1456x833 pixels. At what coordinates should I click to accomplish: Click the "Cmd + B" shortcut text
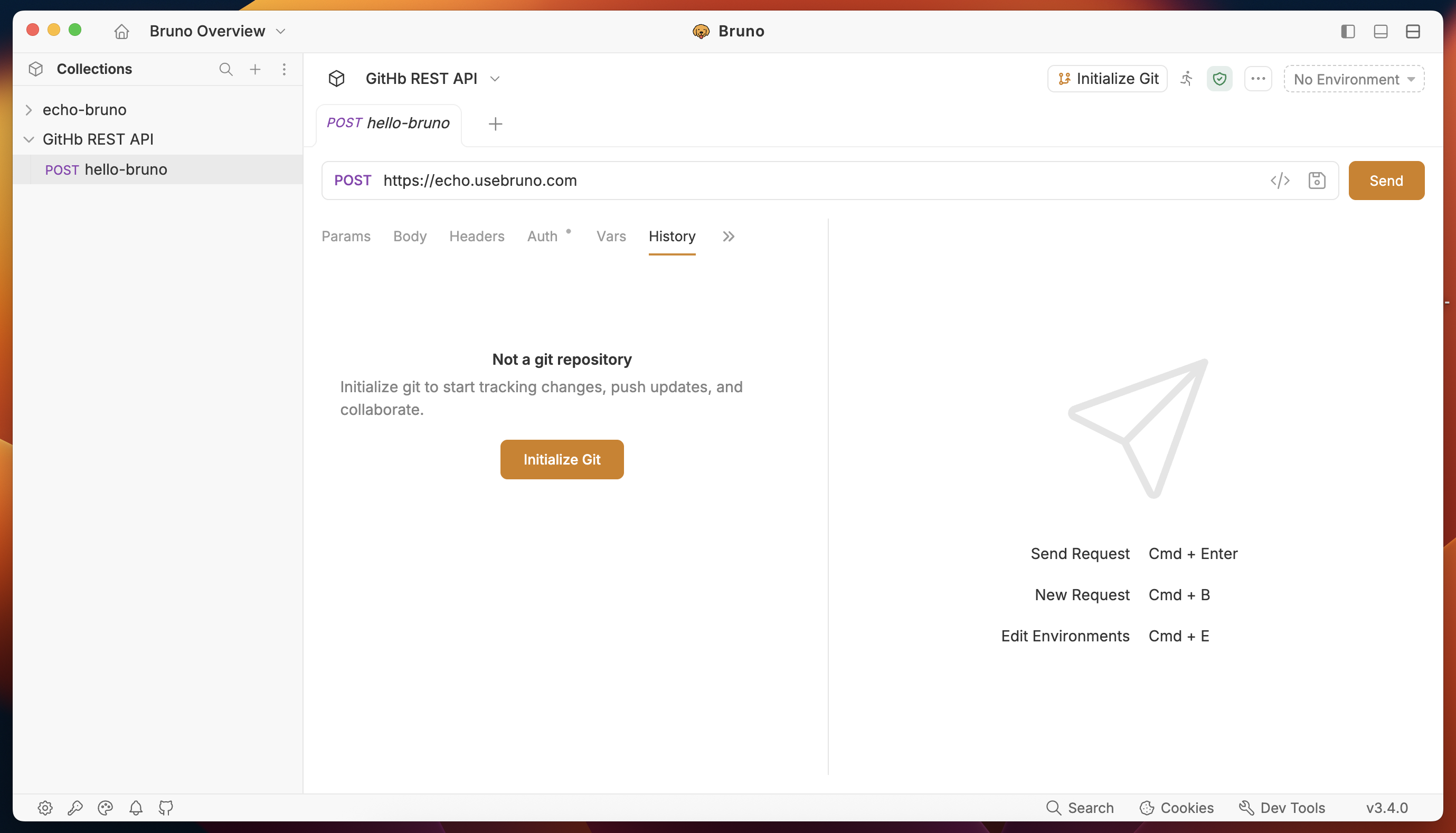click(x=1179, y=595)
